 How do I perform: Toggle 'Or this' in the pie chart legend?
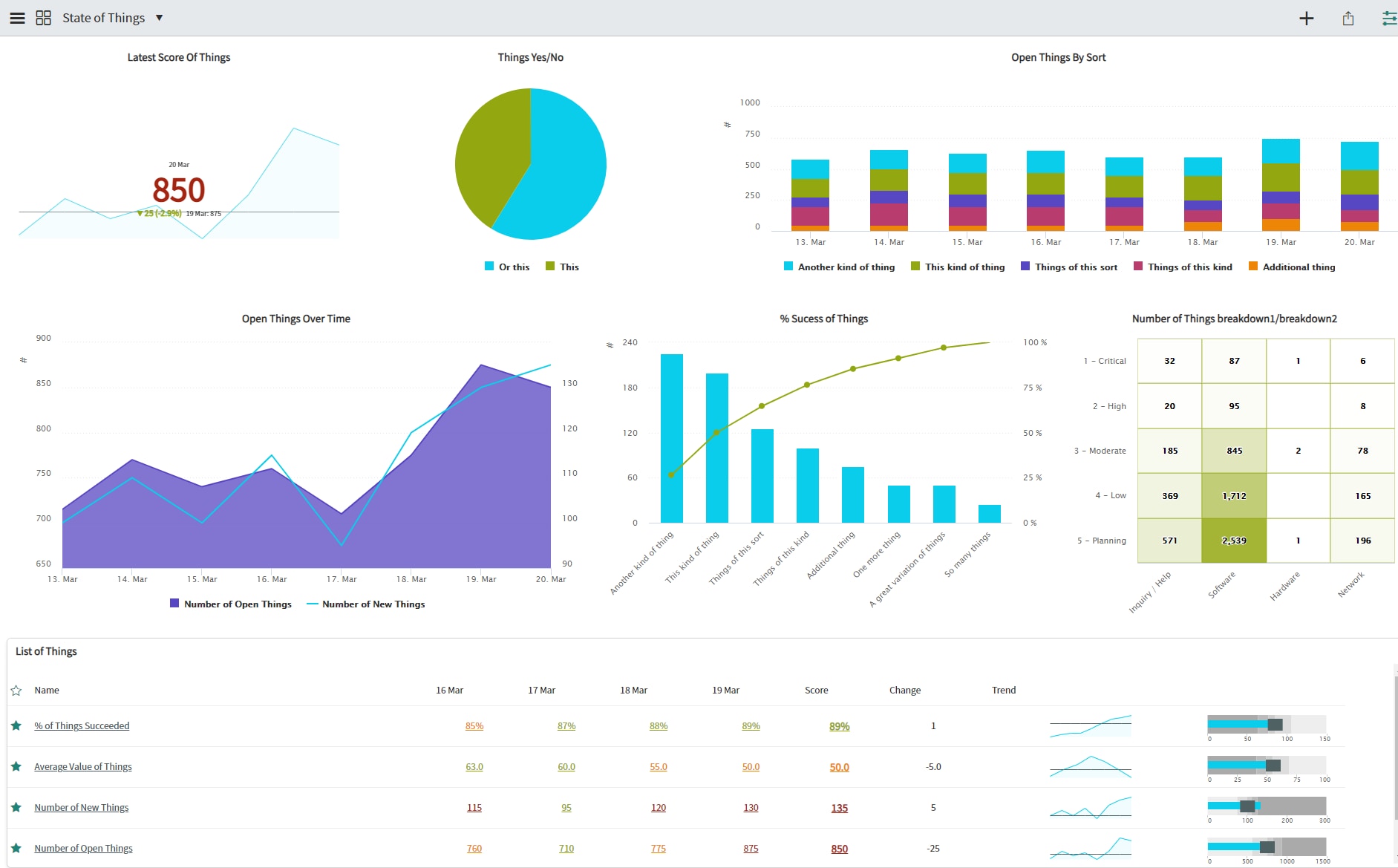[x=507, y=267]
